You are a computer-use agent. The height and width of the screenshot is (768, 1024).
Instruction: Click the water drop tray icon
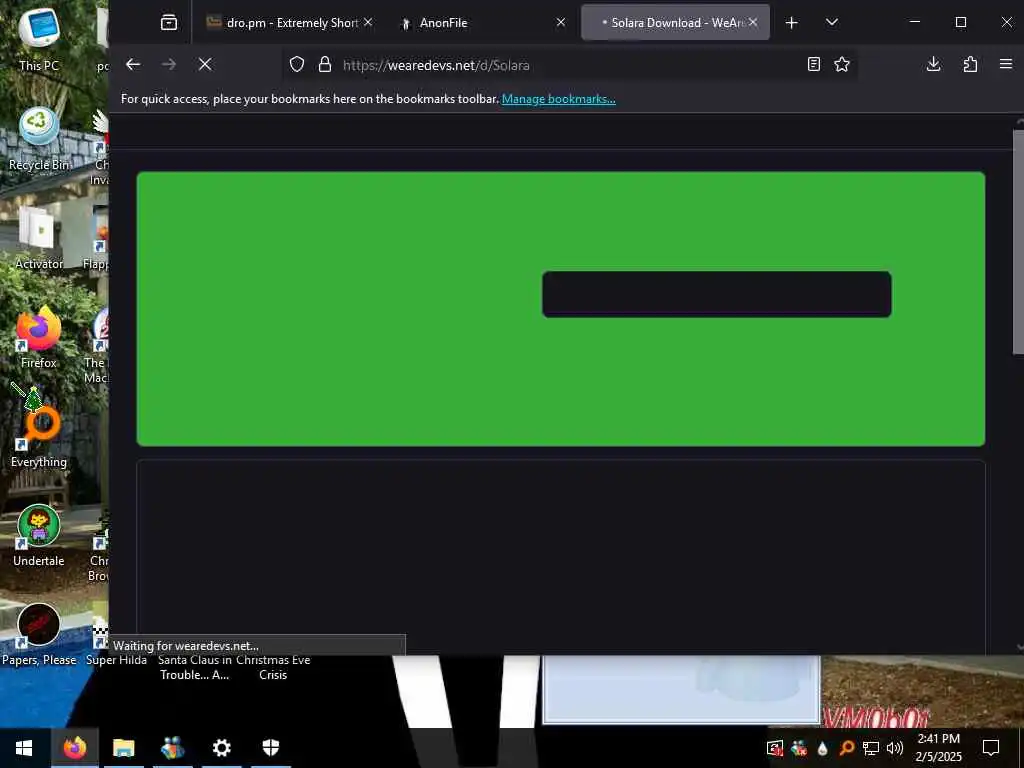(823, 748)
